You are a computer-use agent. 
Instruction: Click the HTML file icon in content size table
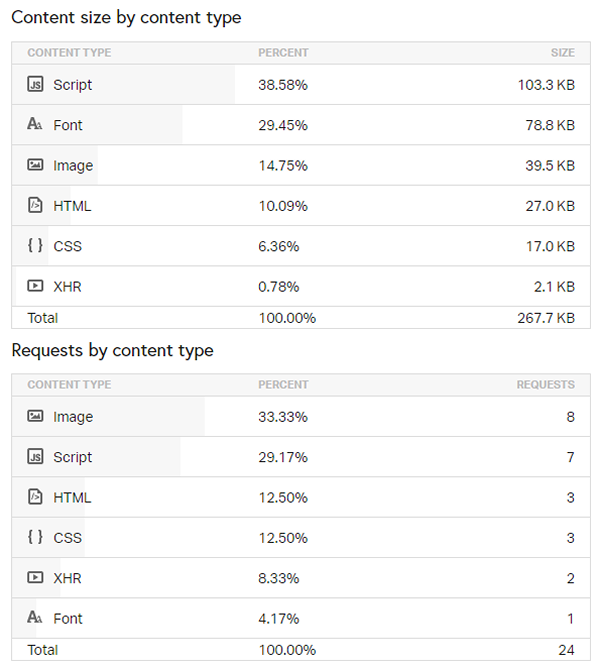[x=35, y=205]
